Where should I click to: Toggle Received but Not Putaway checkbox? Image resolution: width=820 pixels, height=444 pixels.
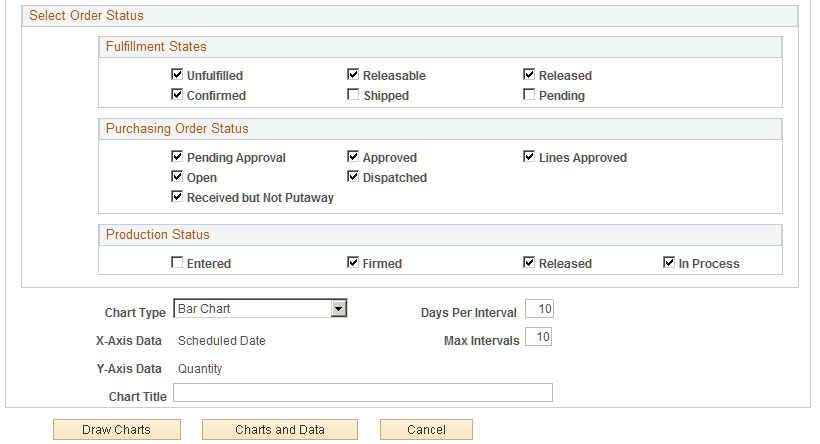(177, 197)
